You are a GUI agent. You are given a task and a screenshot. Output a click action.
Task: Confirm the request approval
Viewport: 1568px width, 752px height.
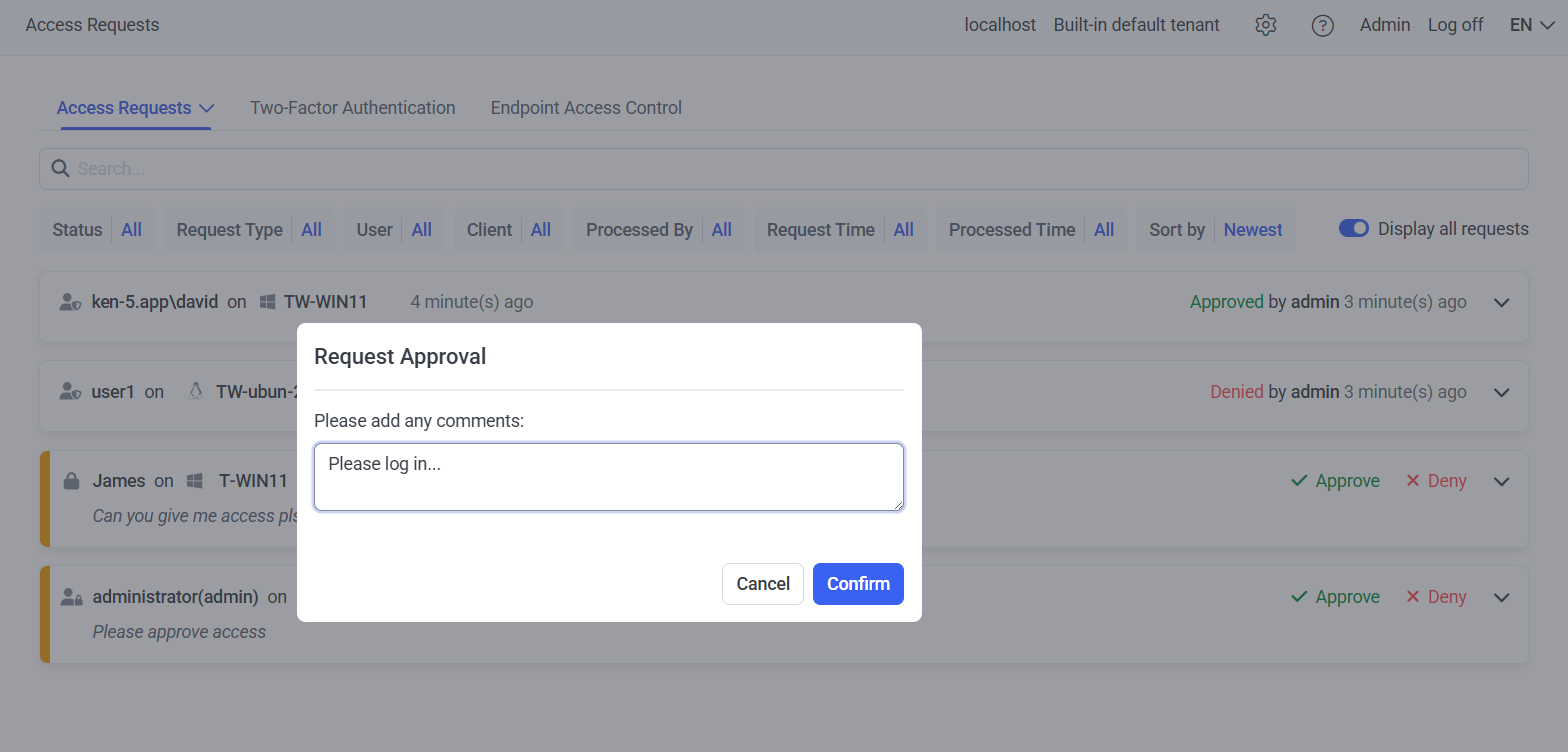pos(857,584)
